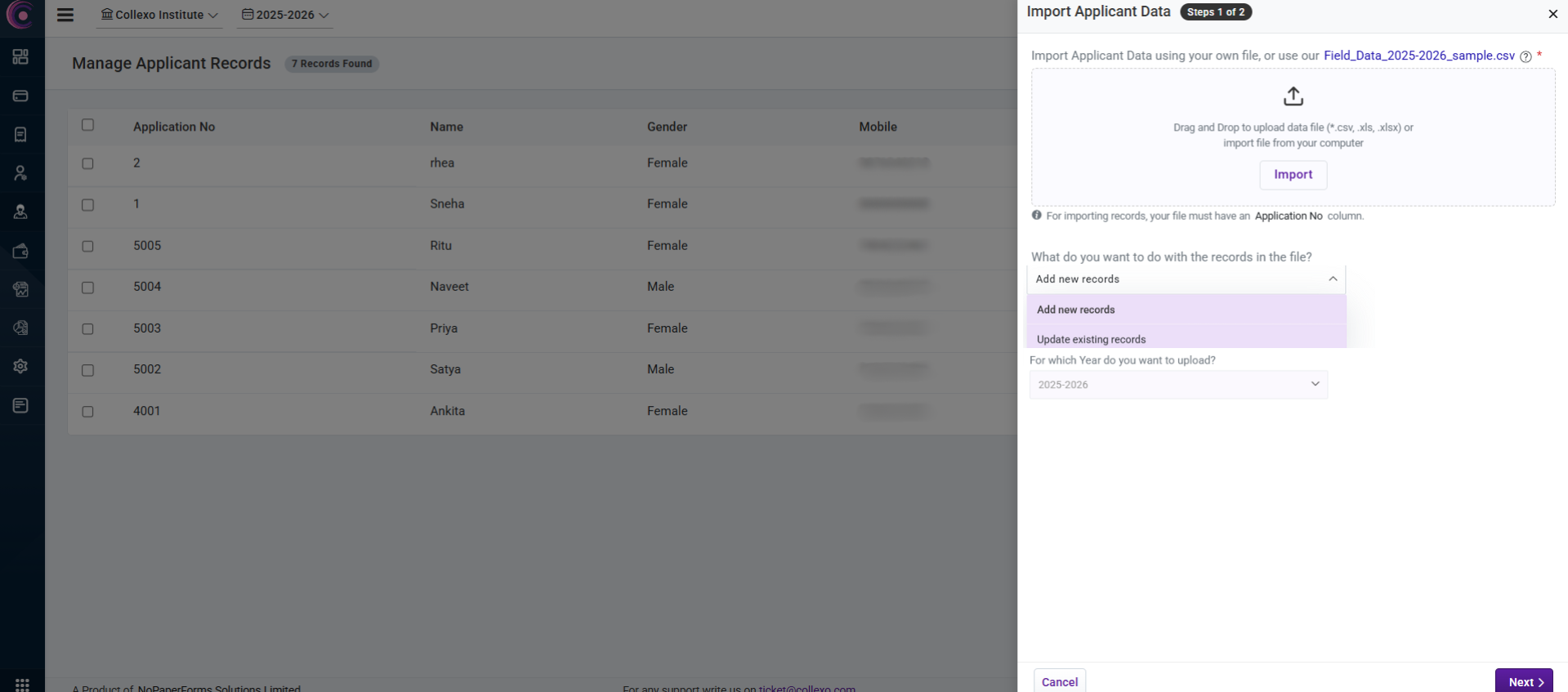1568x692 pixels.
Task: Click the card payment sidebar icon
Action: (20, 96)
